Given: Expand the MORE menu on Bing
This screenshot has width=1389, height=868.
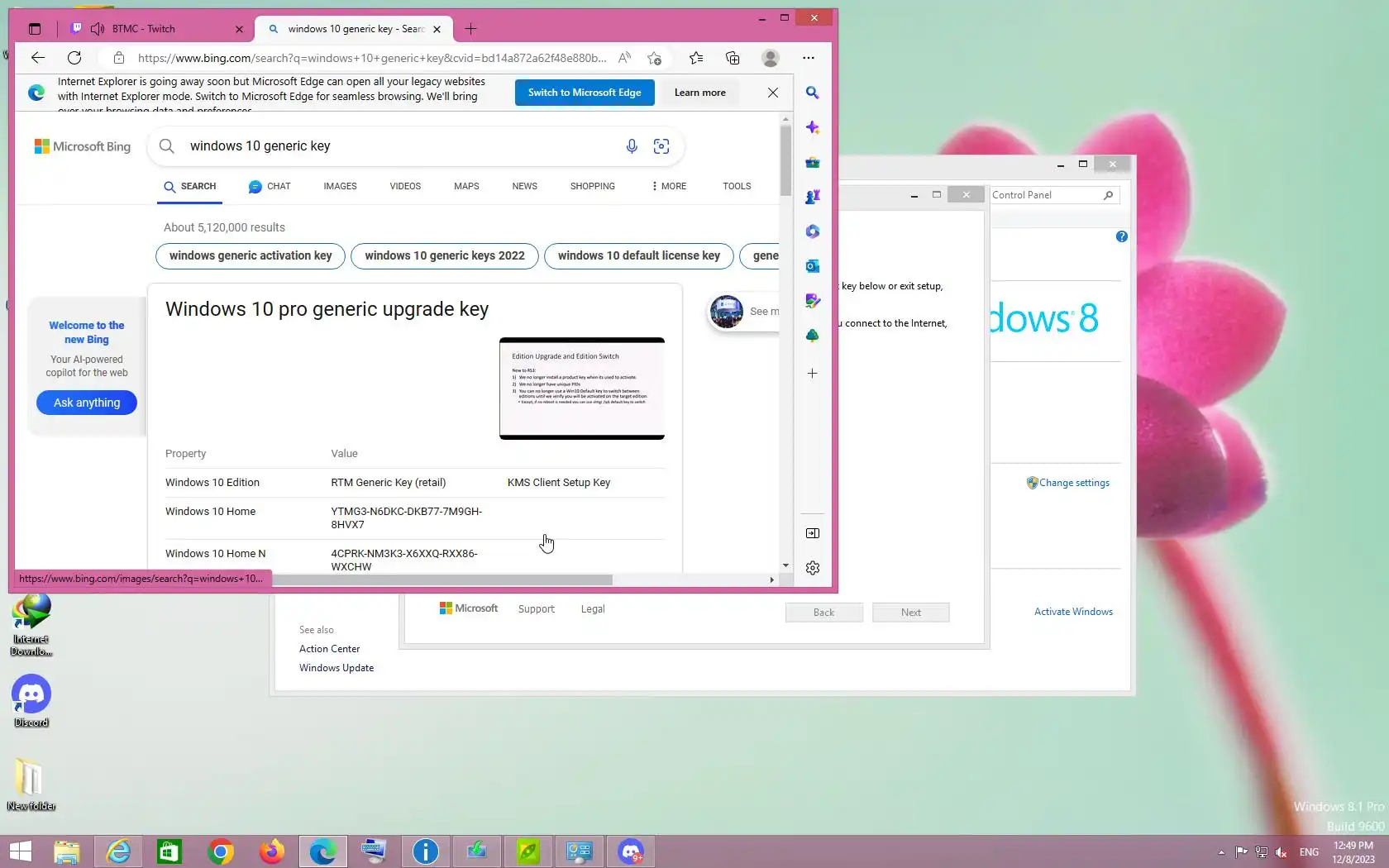Looking at the screenshot, I should click(669, 187).
